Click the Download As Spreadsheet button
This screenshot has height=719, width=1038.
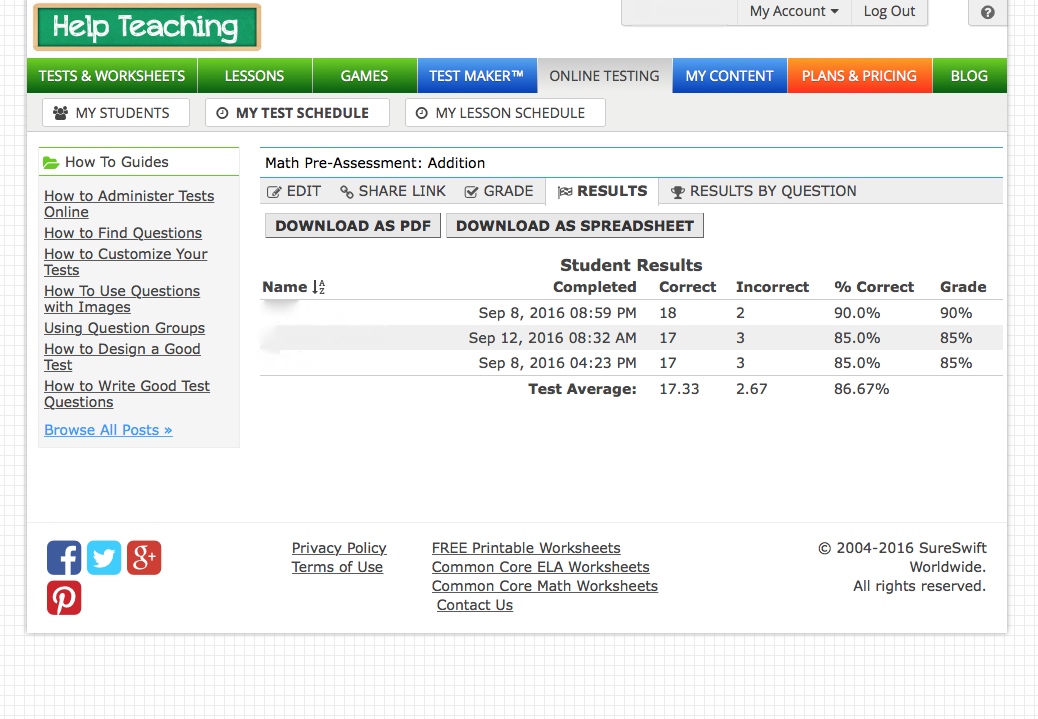tap(574, 225)
